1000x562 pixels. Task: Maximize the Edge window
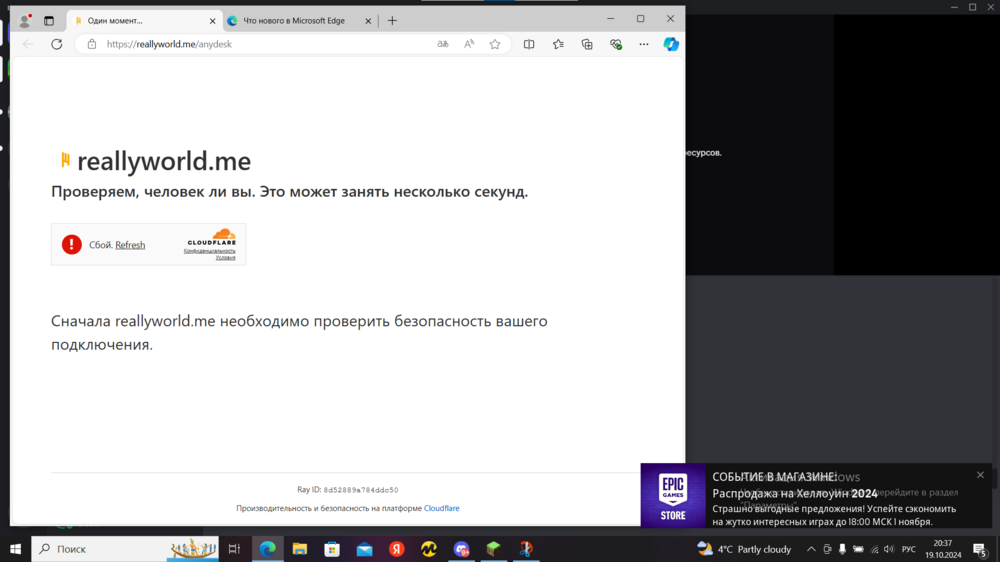pos(640,19)
